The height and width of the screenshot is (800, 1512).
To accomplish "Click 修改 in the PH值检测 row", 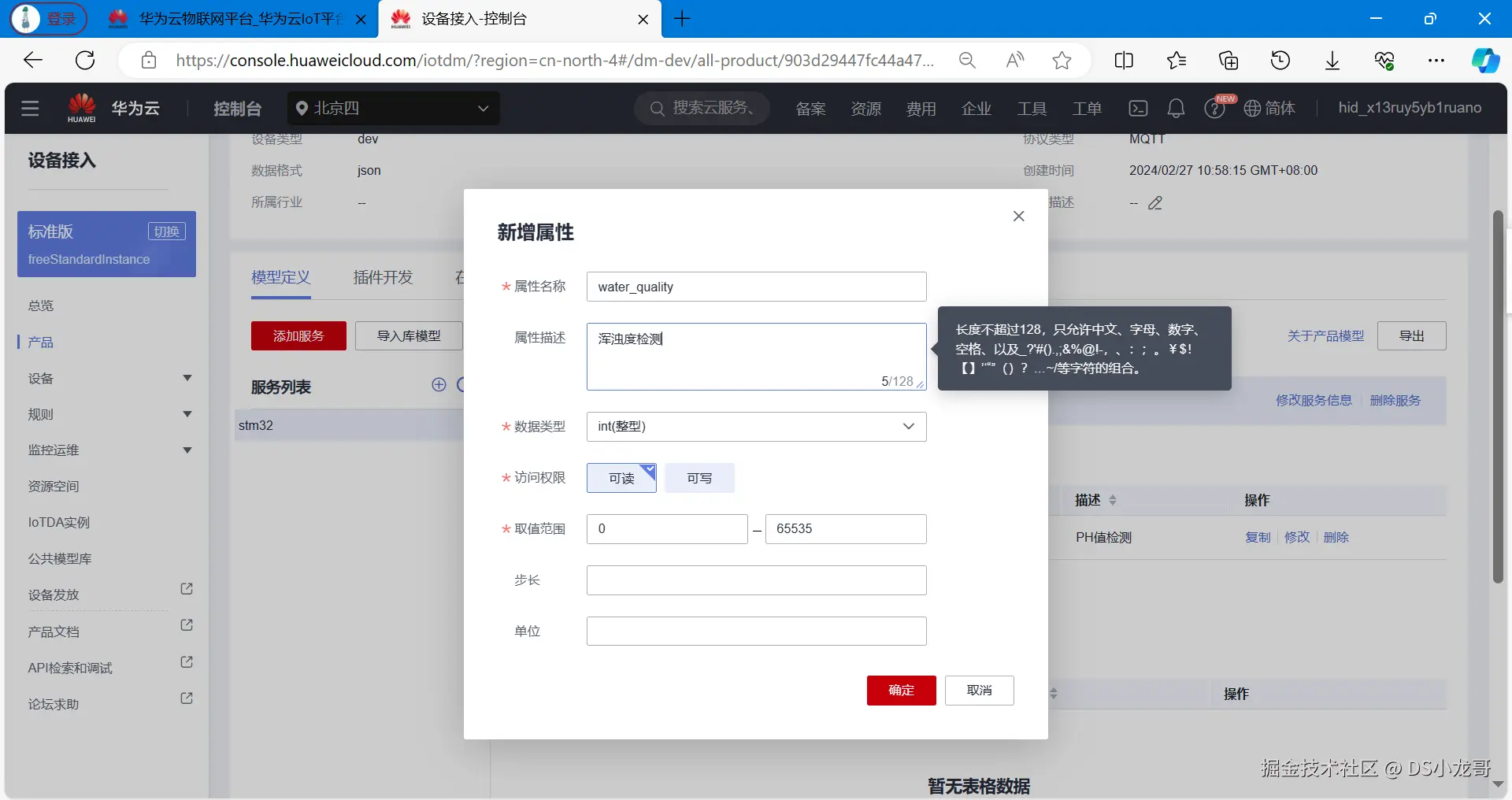I will [1297, 537].
